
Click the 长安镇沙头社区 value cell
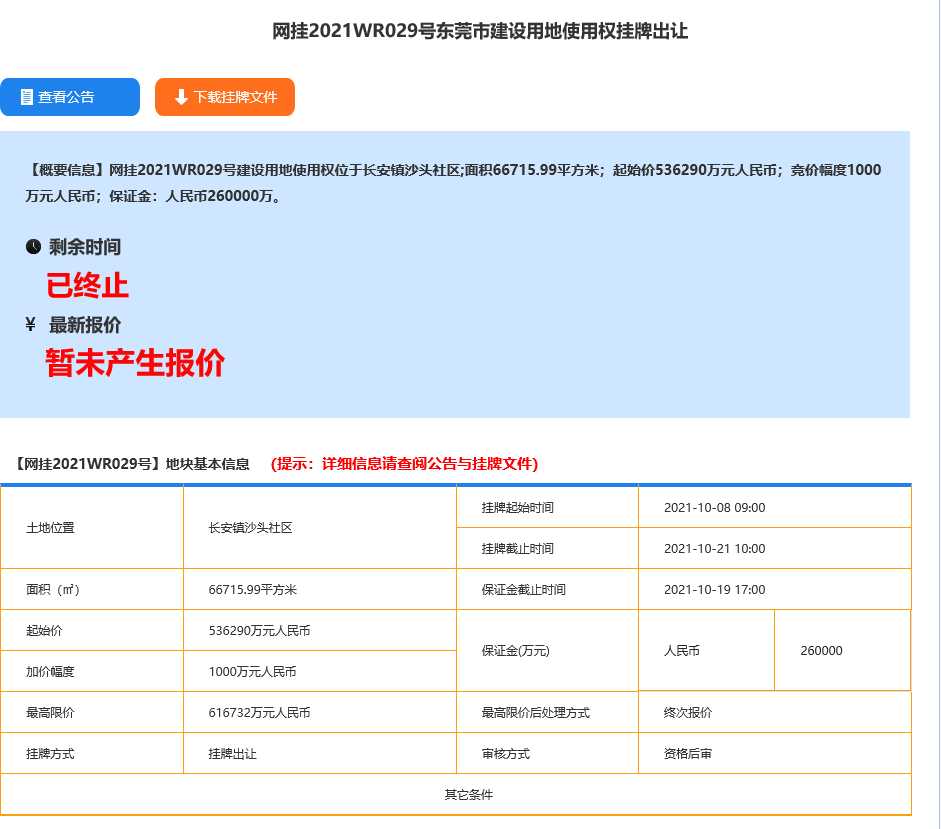tap(320, 528)
